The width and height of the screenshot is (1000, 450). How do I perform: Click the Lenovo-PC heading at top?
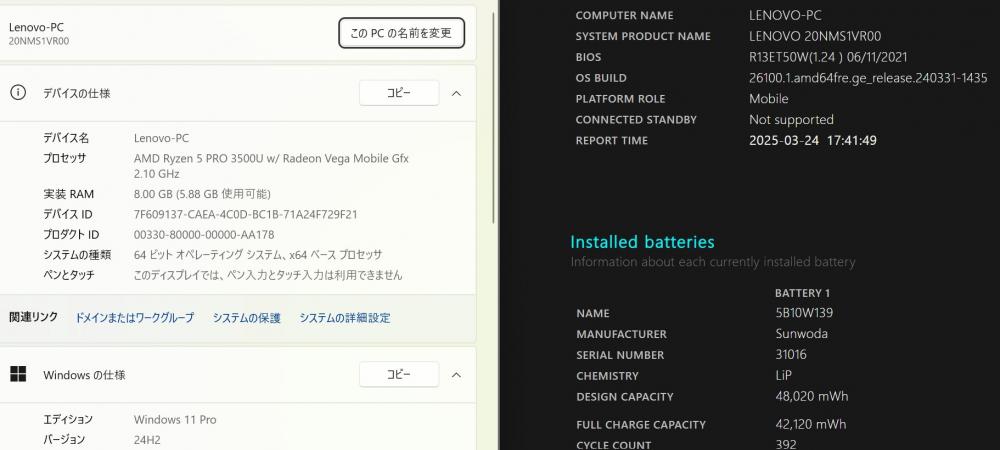36,27
